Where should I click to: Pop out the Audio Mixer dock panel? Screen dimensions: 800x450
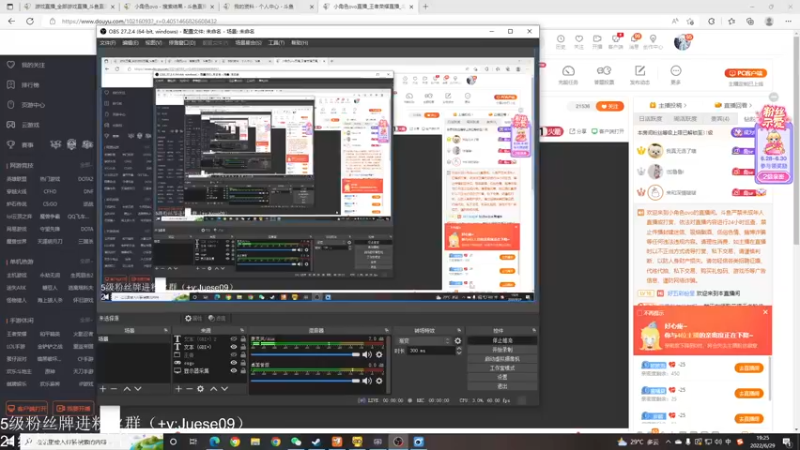pos(387,331)
